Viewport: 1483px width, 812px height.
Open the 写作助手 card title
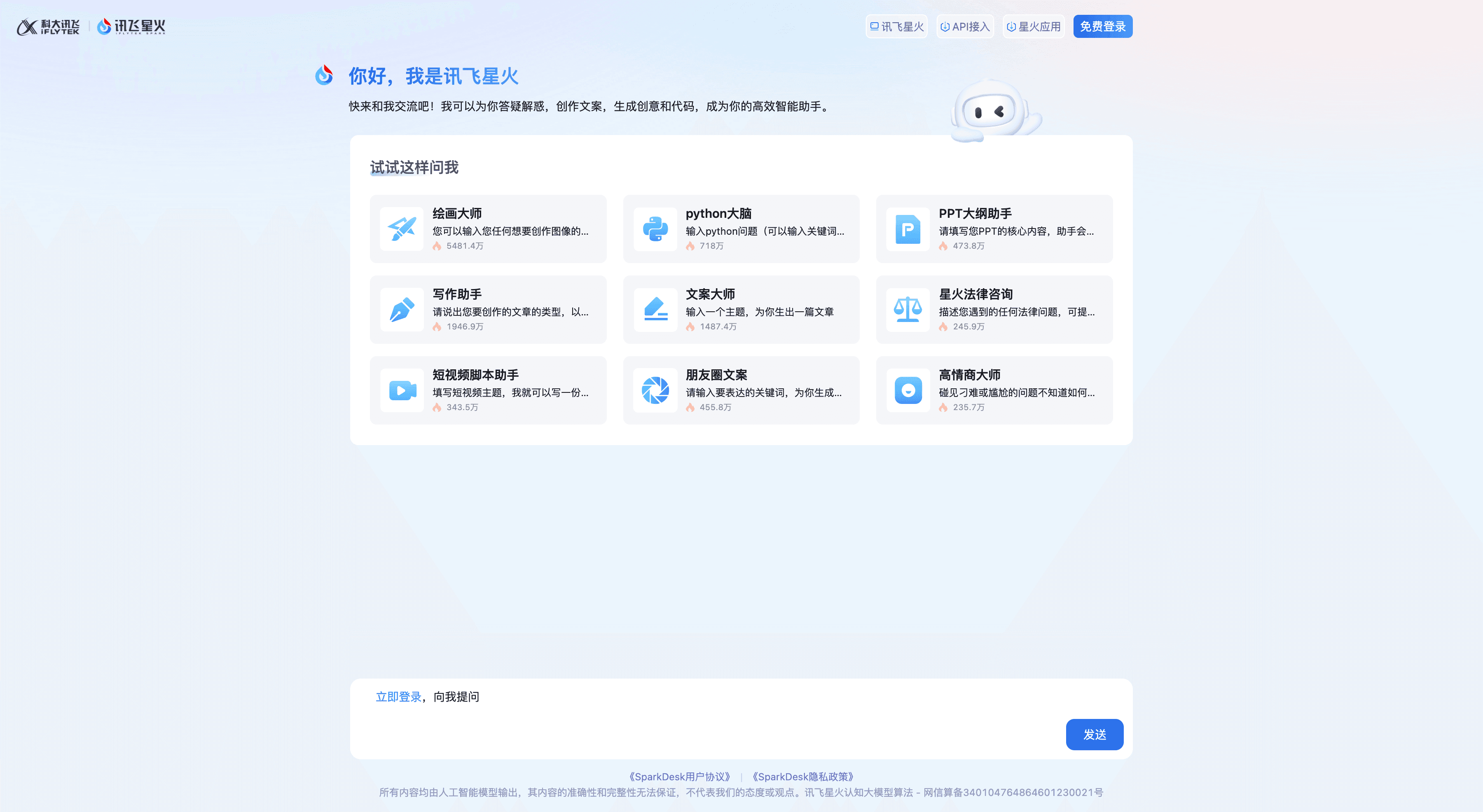coord(457,294)
